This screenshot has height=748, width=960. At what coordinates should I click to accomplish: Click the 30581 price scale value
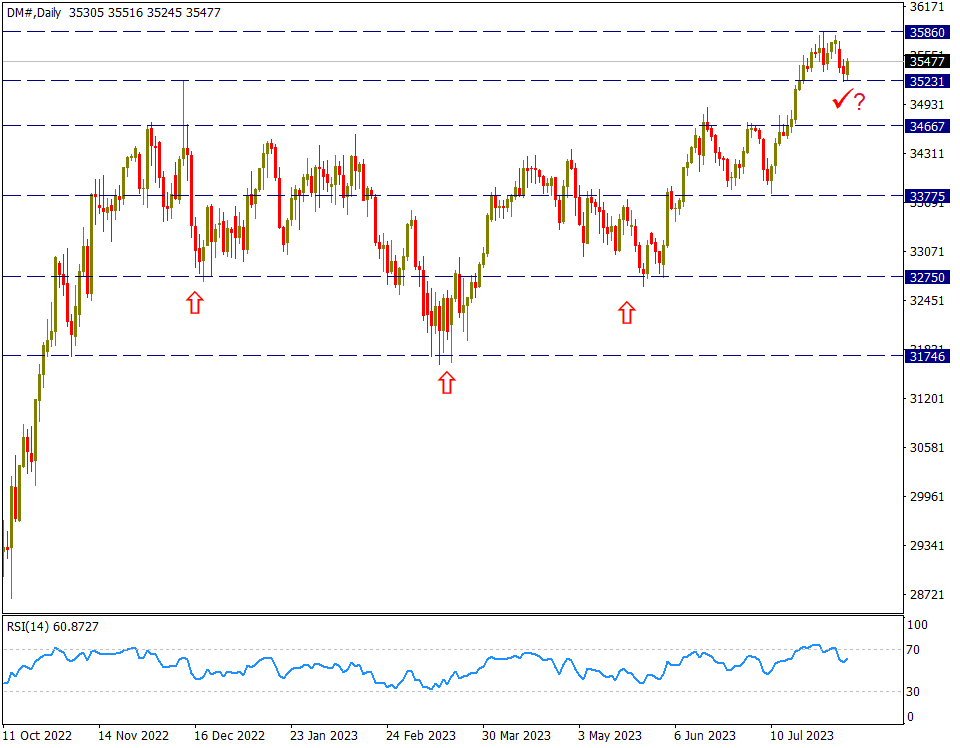pyautogui.click(x=927, y=447)
